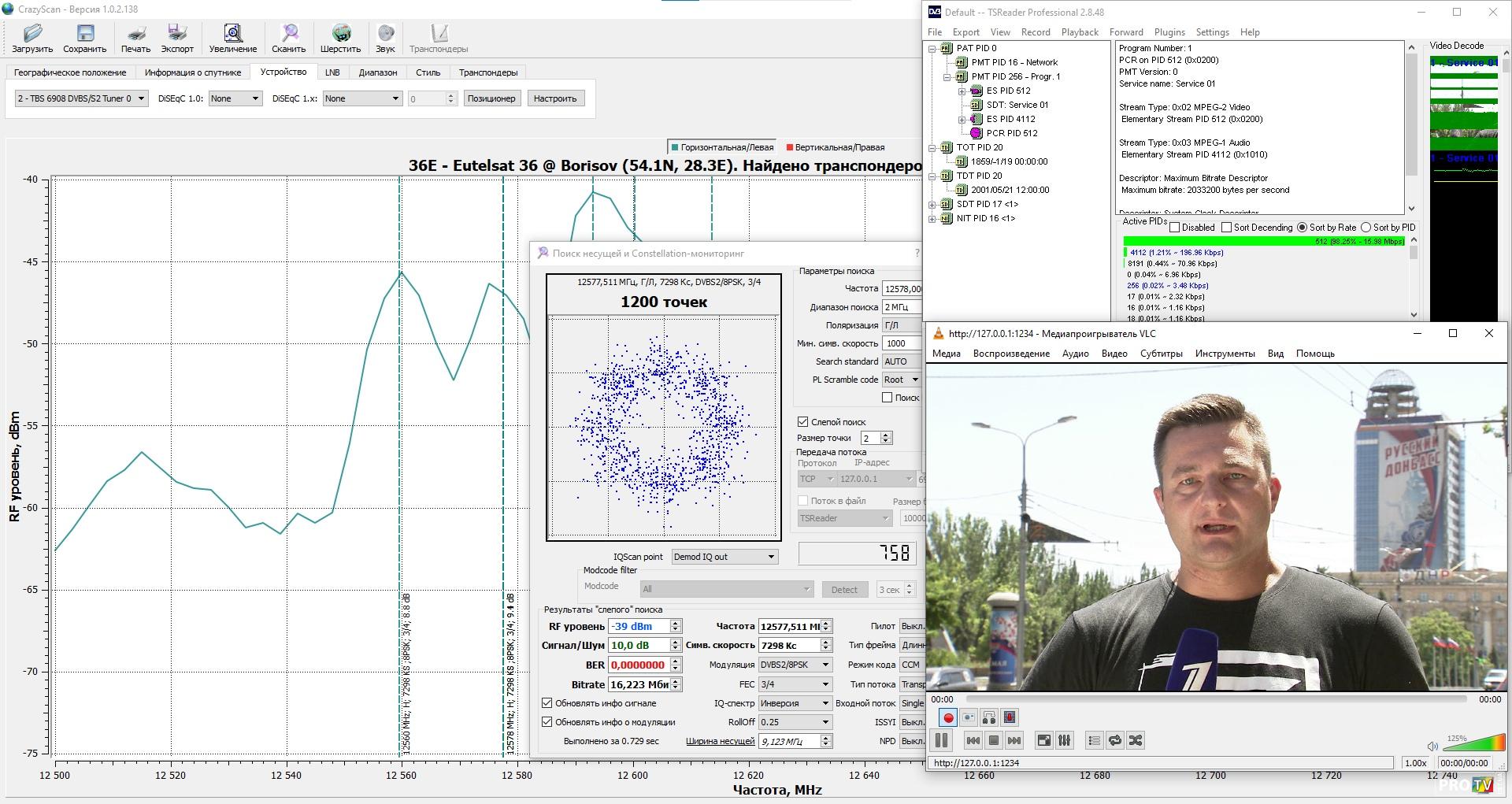
Task: Toggle VLC random shuffle playback icon
Action: 1136,740
